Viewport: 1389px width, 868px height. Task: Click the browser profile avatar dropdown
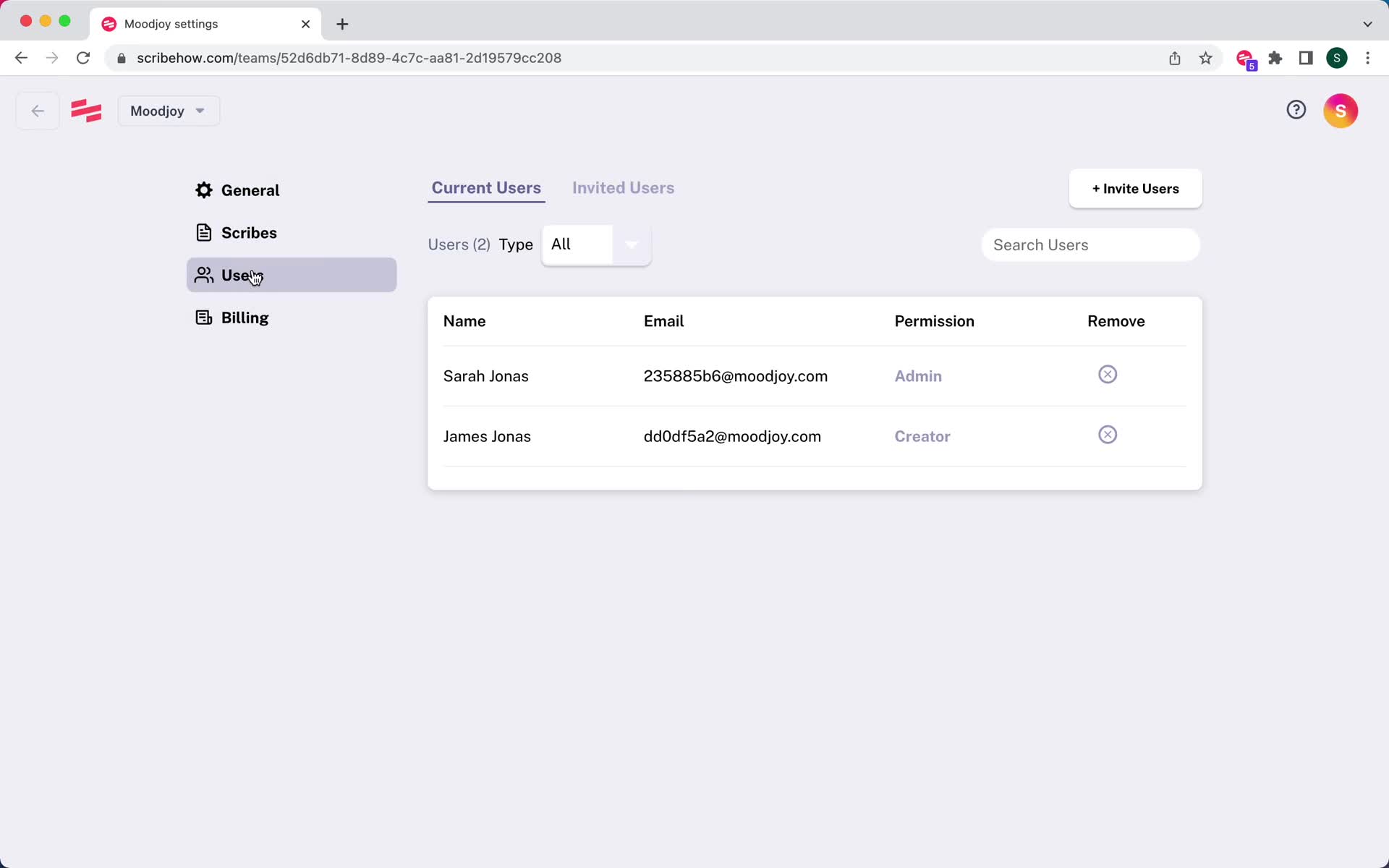tap(1338, 57)
